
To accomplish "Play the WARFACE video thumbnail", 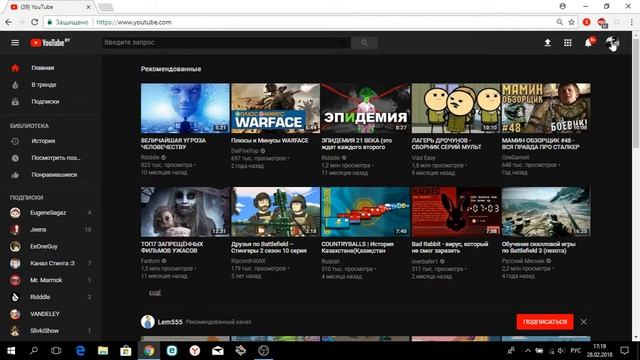I will point(276,108).
